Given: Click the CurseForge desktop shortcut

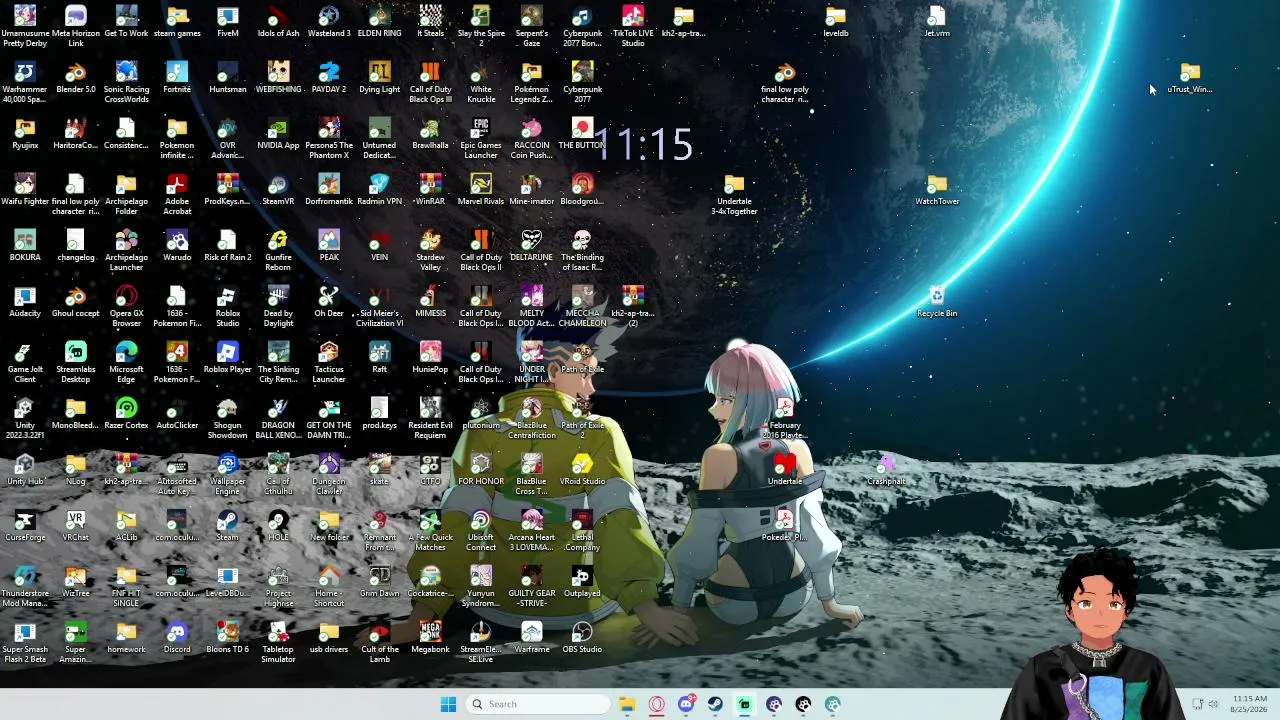Looking at the screenshot, I should [25, 526].
